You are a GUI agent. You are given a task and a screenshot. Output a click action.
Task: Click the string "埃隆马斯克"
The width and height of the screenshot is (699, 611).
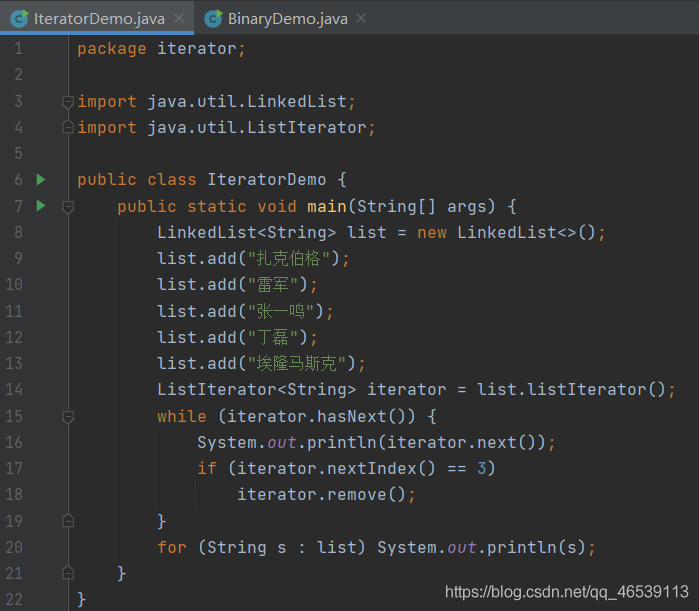point(296,363)
